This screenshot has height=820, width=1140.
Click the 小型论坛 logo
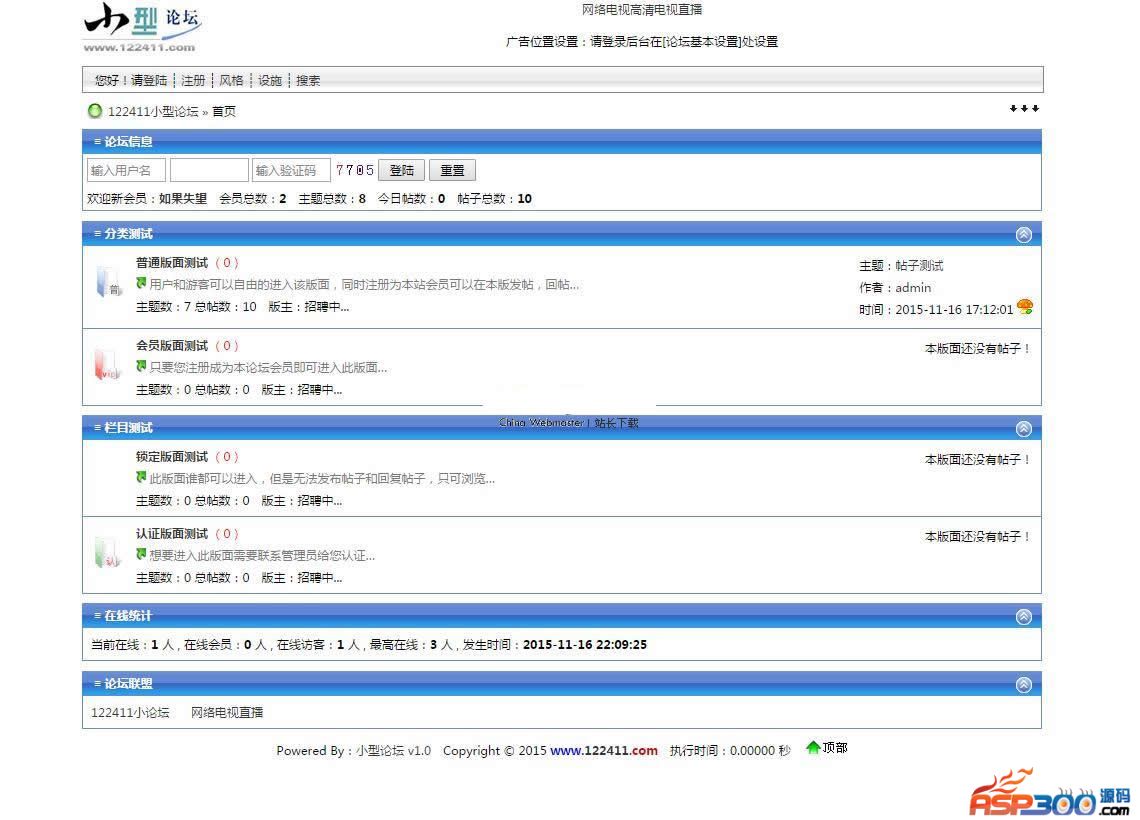pos(142,27)
